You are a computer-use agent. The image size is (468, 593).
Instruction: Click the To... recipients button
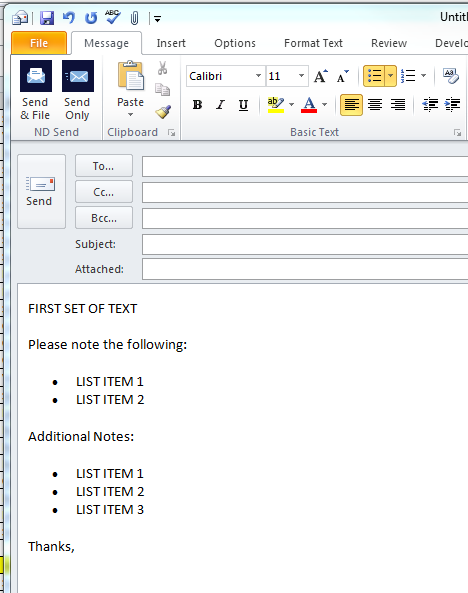coord(104,166)
